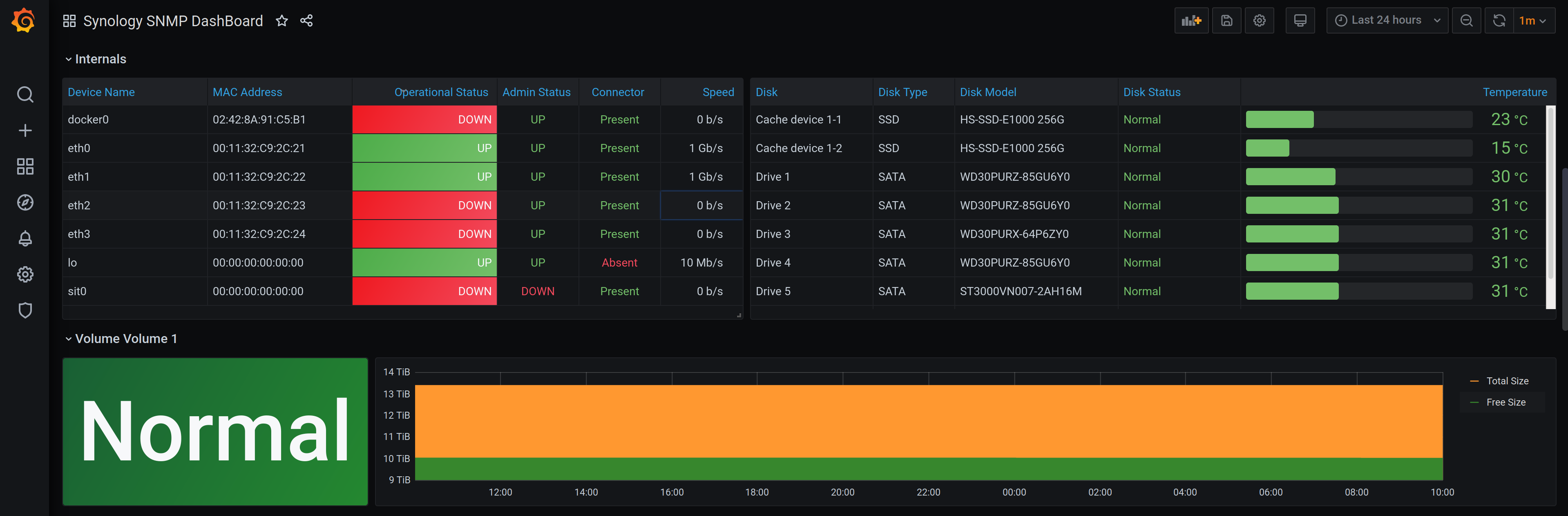Viewport: 1568px width, 516px height.
Task: Sort table by Temperature column header
Action: tap(1514, 92)
